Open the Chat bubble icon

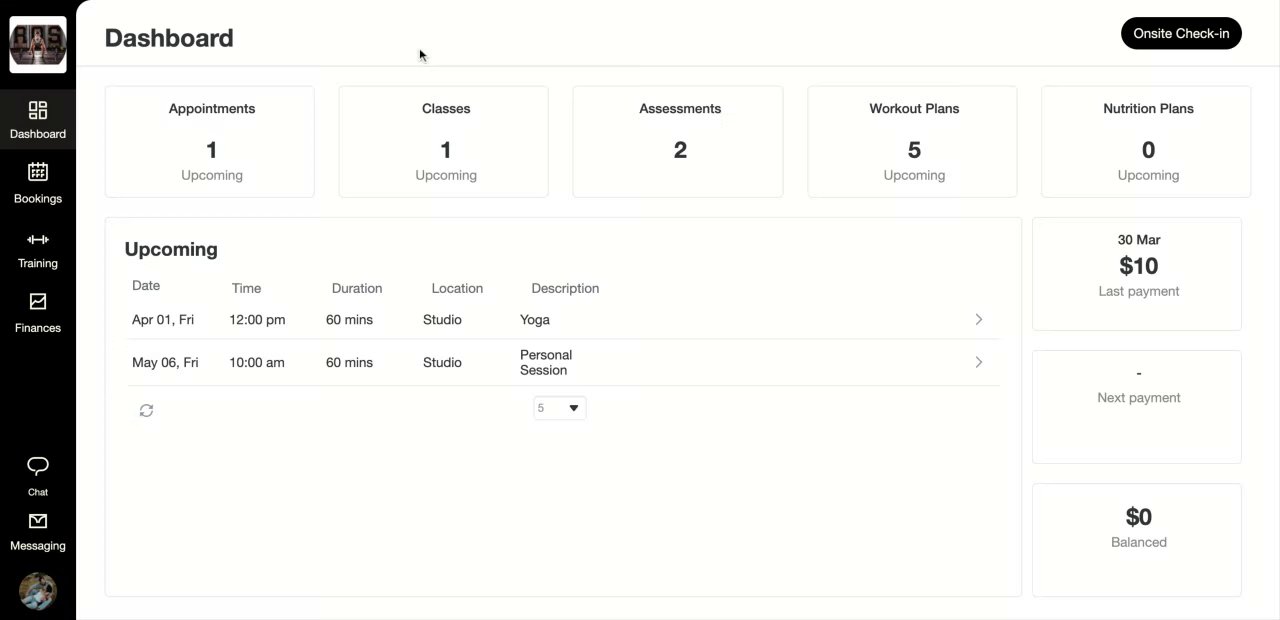[x=38, y=466]
